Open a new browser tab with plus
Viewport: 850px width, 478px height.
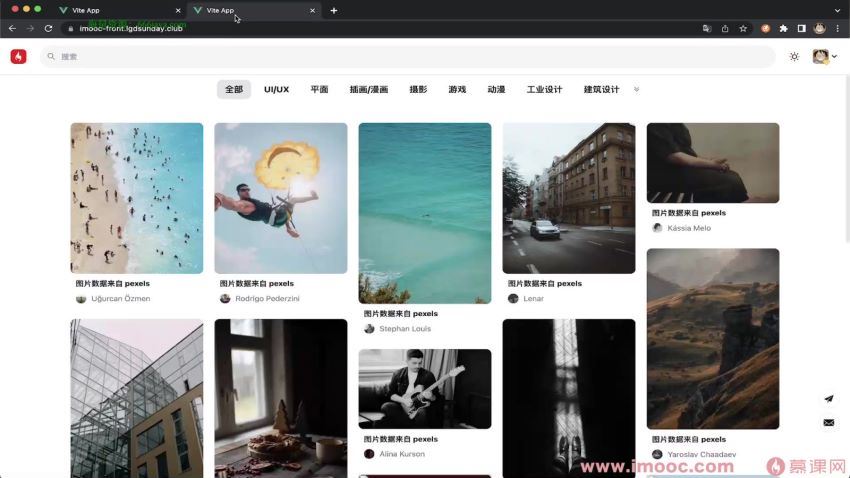[x=334, y=10]
